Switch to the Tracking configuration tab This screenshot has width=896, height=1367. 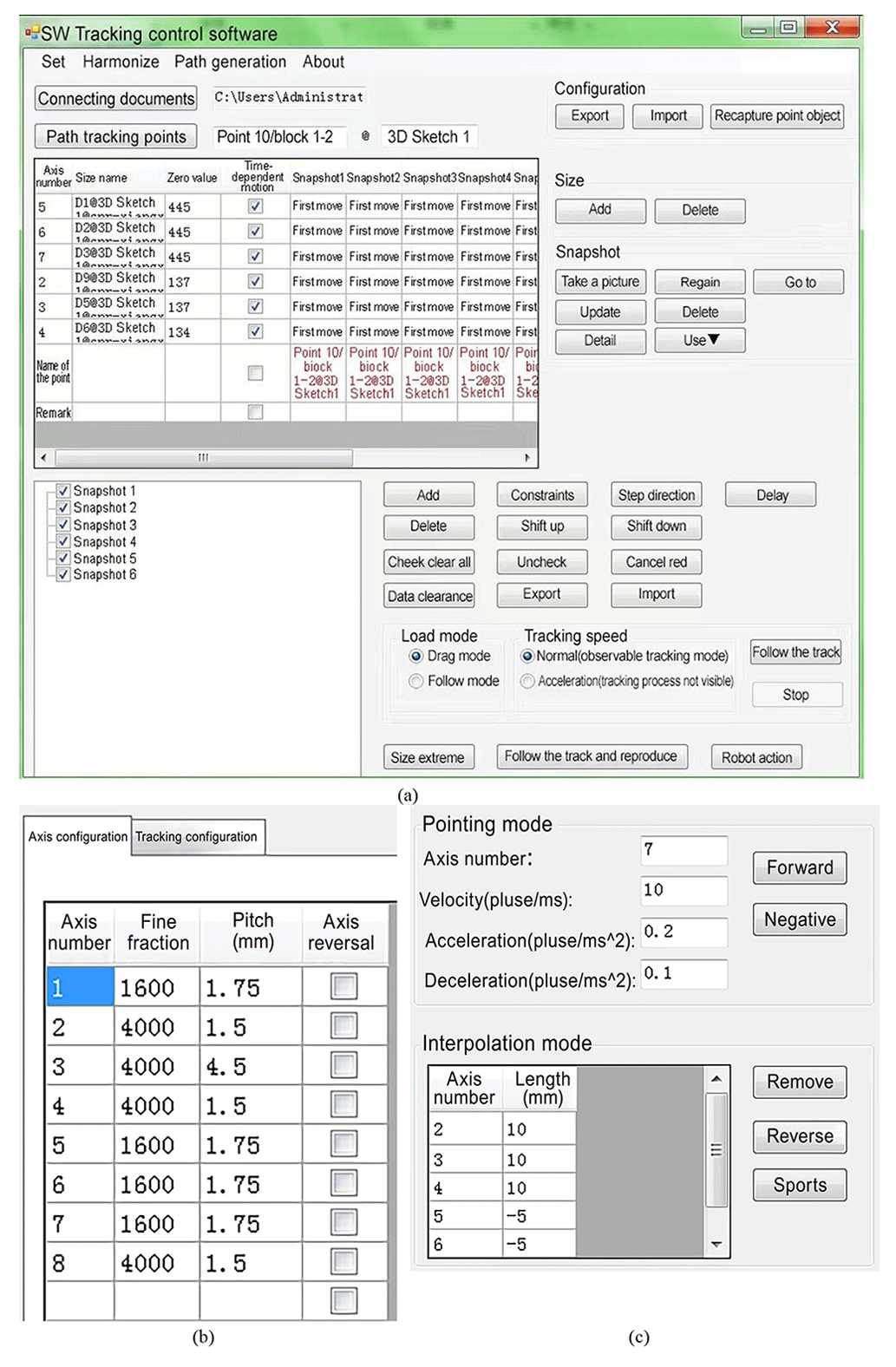[196, 837]
